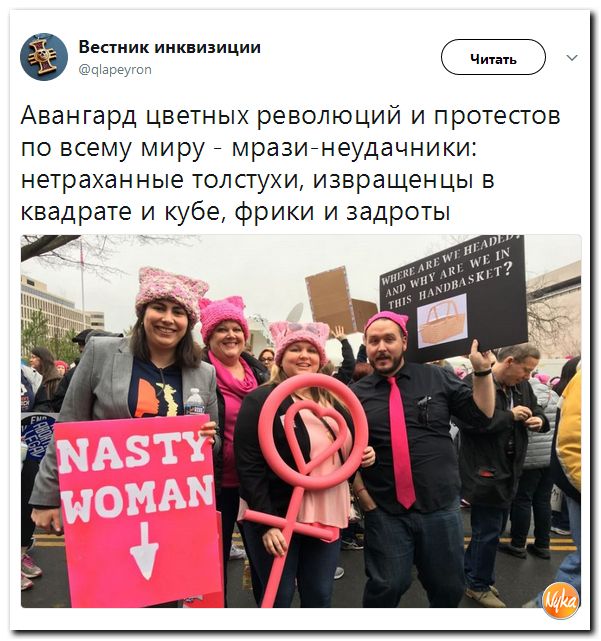Click the NASTY WOMAN text on pink sign
Screen dimensions: 601x641
coord(135,476)
